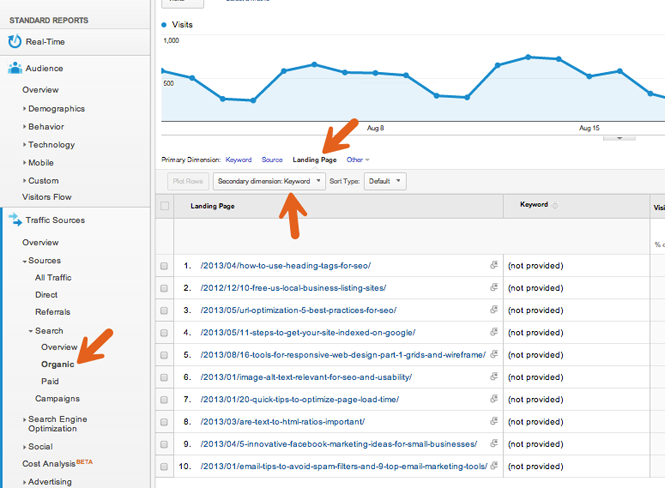
Task: Open the Sort Type Default dropdown
Action: click(385, 181)
